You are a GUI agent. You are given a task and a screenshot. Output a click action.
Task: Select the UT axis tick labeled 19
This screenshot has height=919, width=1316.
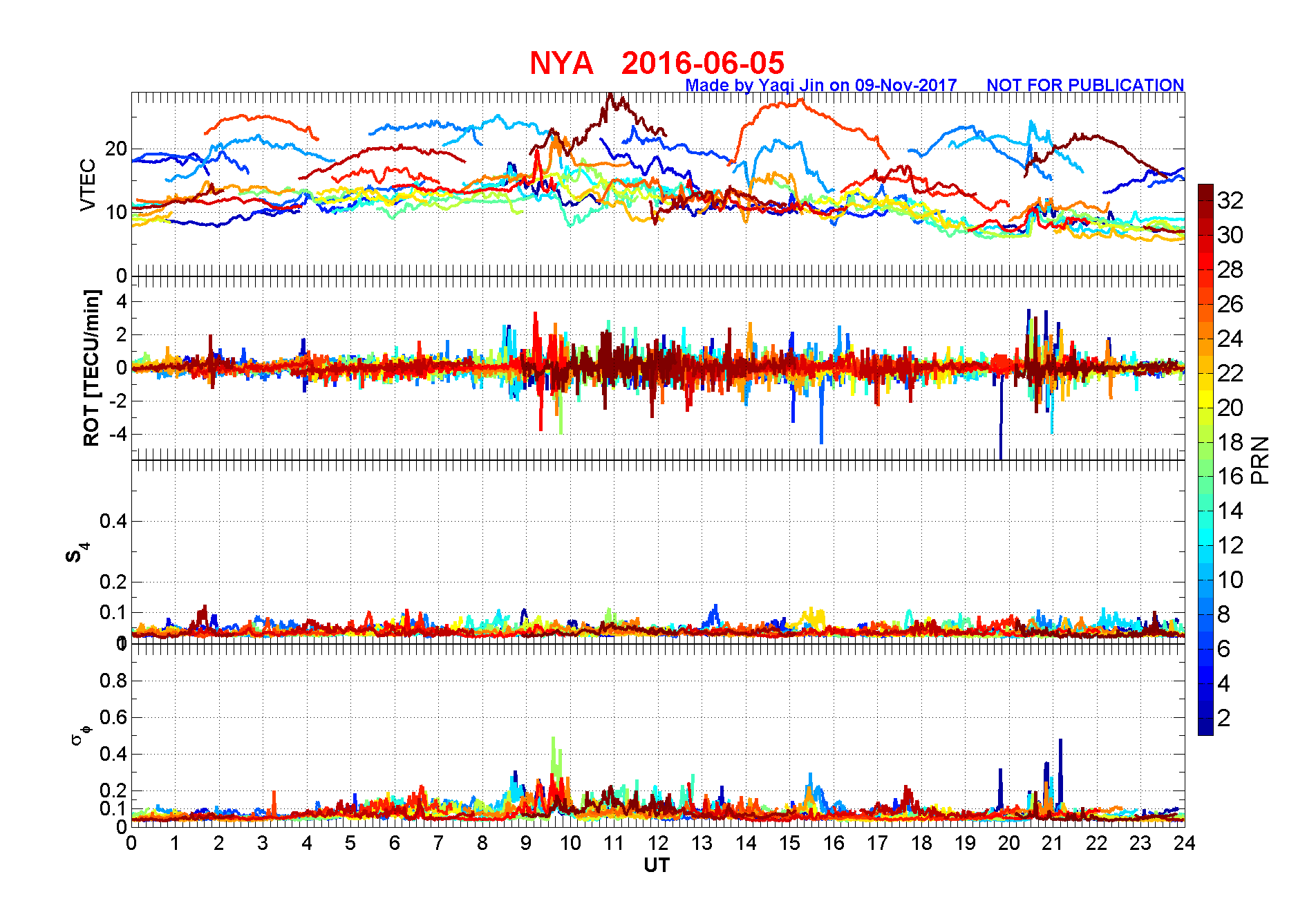point(965,843)
